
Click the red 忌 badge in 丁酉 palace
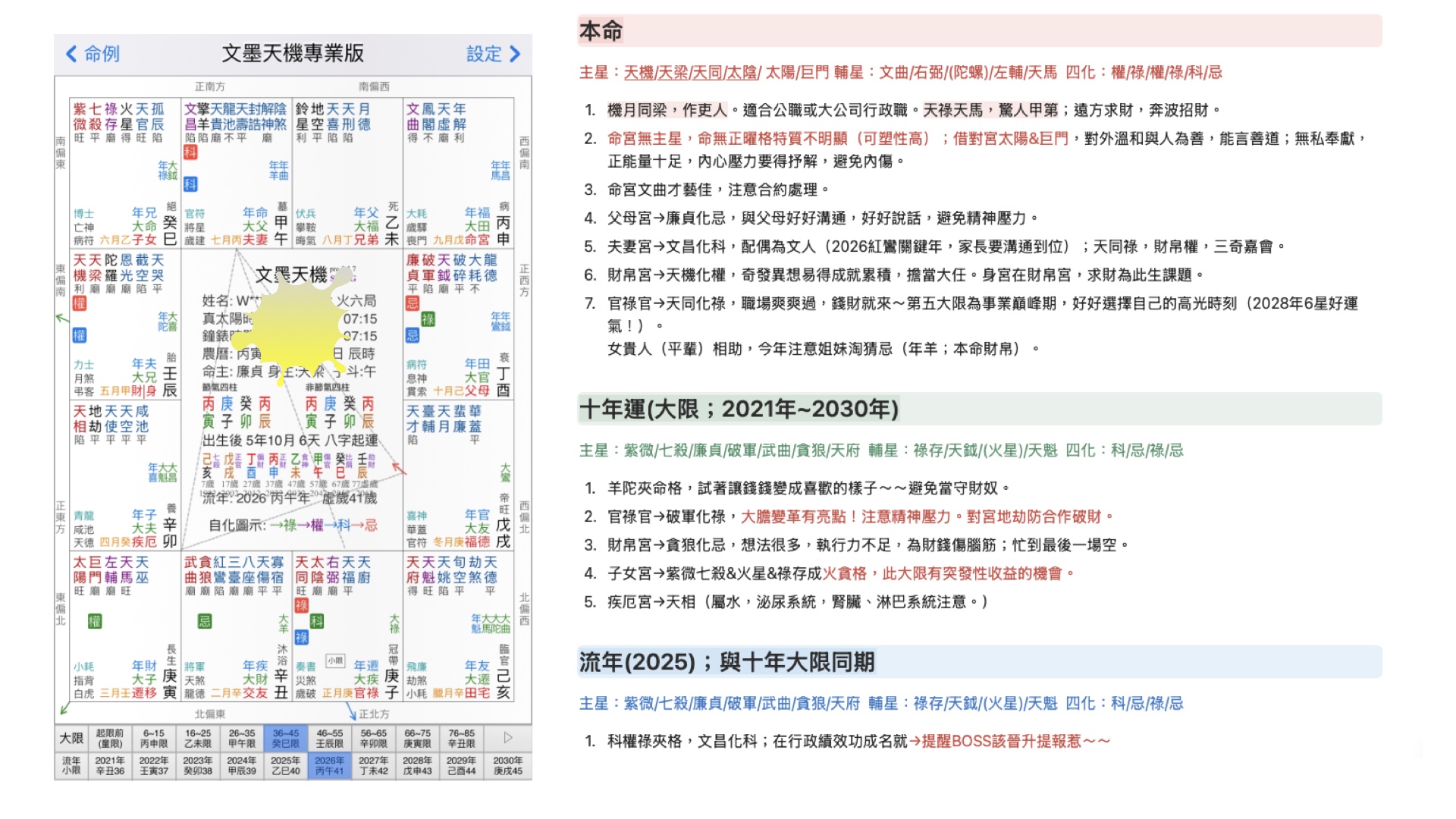[413, 303]
